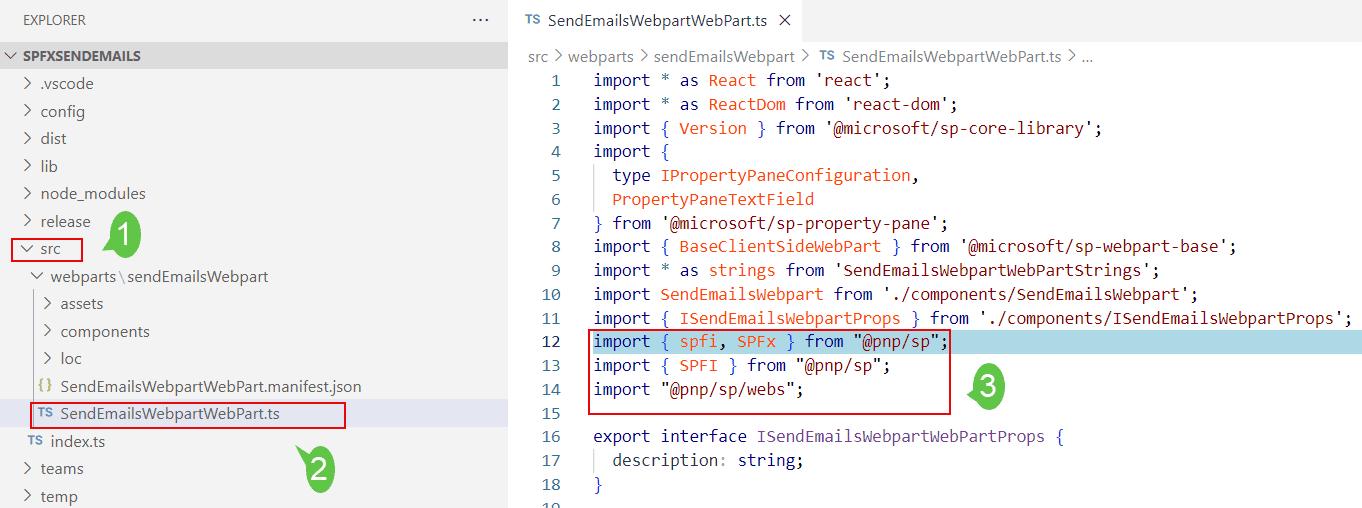Open the Explorer more actions ellipsis
This screenshot has height=508, width=1362.
481,20
